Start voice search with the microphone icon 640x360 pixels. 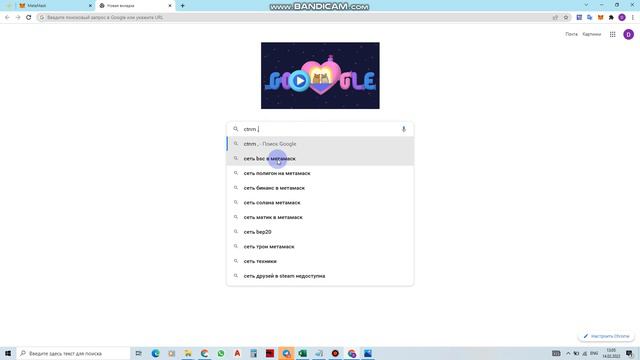point(404,129)
